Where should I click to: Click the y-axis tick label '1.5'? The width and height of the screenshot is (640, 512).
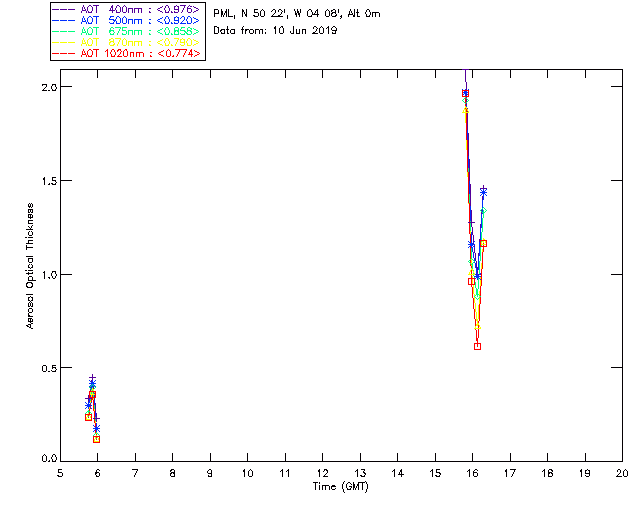click(x=48, y=181)
